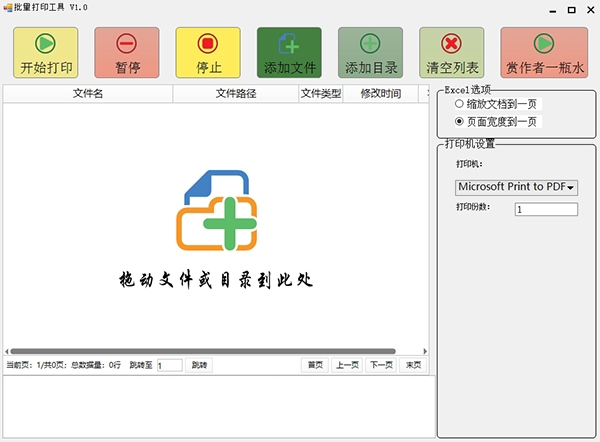The image size is (600, 442).
Task: Click the log output text area at the bottom
Action: [x=219, y=407]
